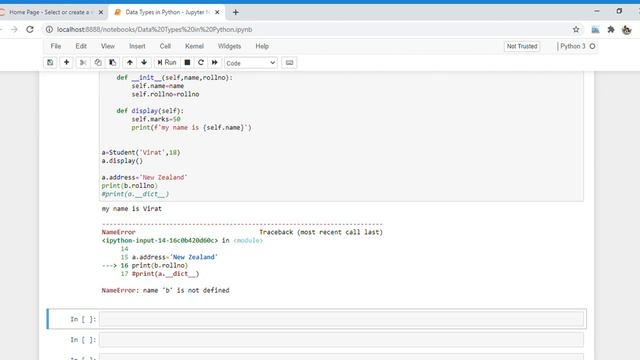Open the Help menu
The image size is (640, 360).
tap(262, 46)
